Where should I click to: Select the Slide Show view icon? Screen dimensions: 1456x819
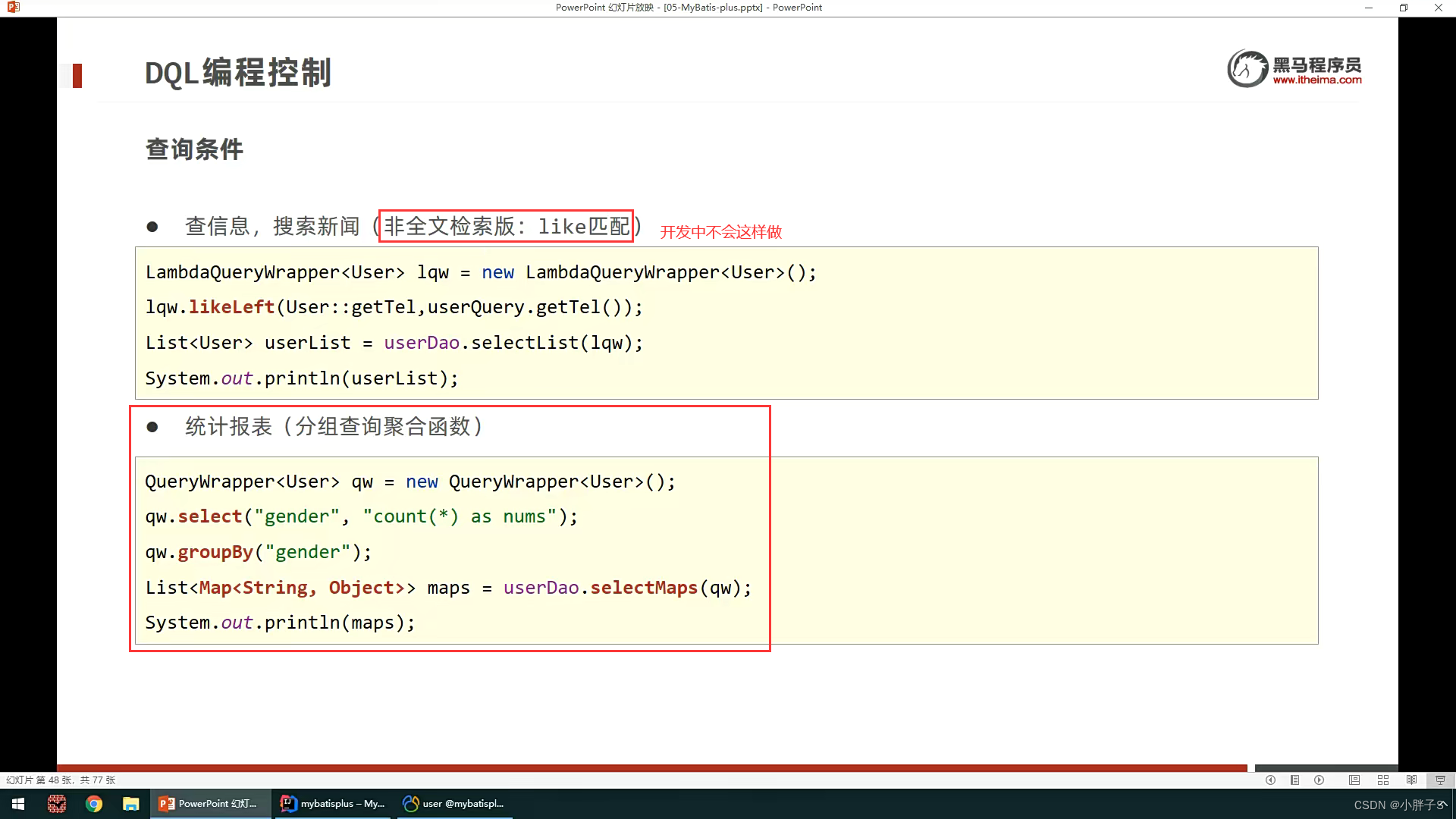click(x=1440, y=780)
